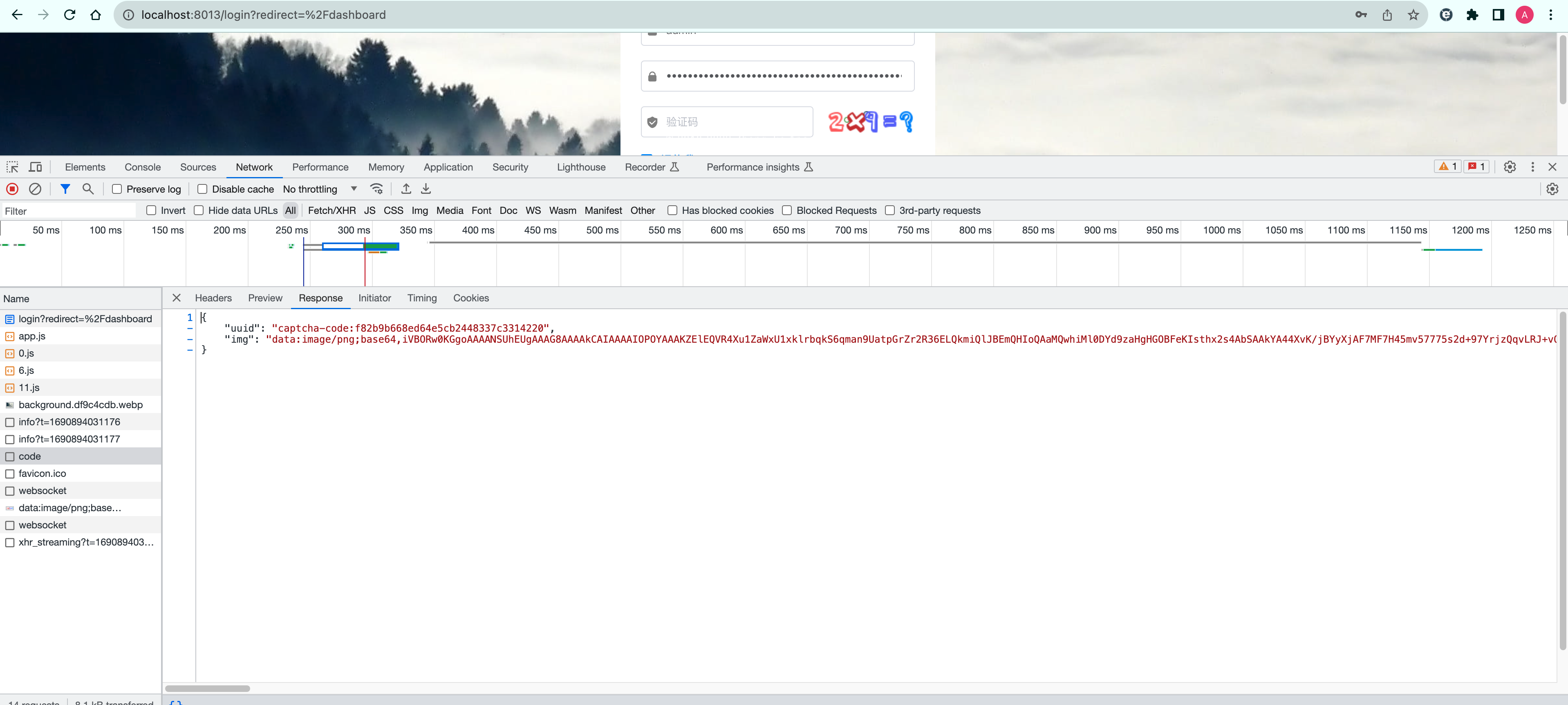
Task: Collapse the JSON response fold marker
Action: [x=190, y=328]
